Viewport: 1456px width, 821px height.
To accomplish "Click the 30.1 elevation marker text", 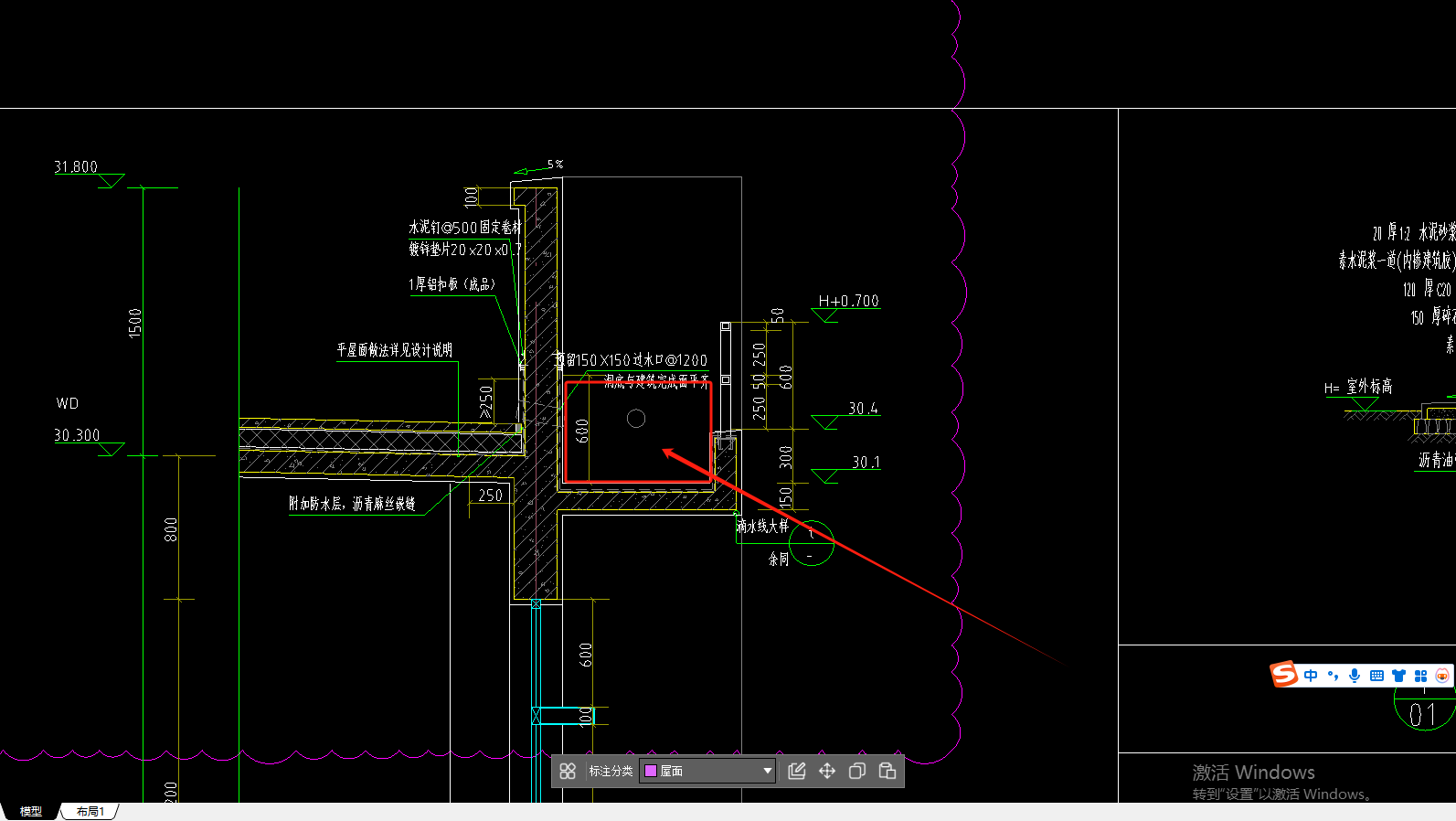I will point(866,462).
